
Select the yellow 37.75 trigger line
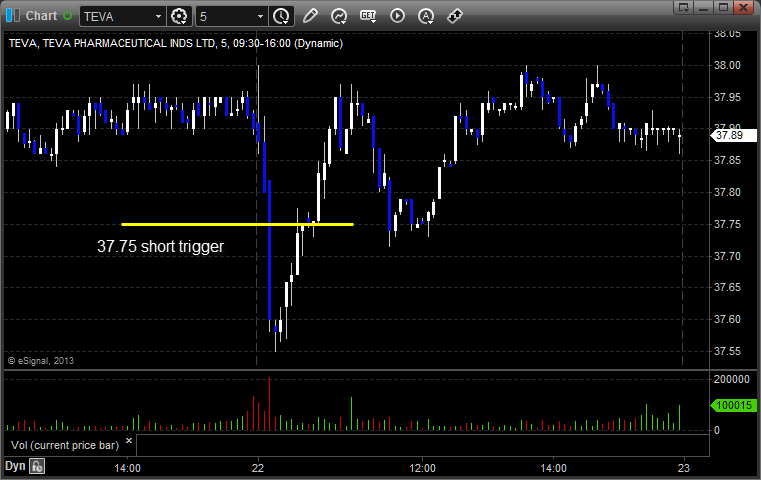click(x=237, y=224)
